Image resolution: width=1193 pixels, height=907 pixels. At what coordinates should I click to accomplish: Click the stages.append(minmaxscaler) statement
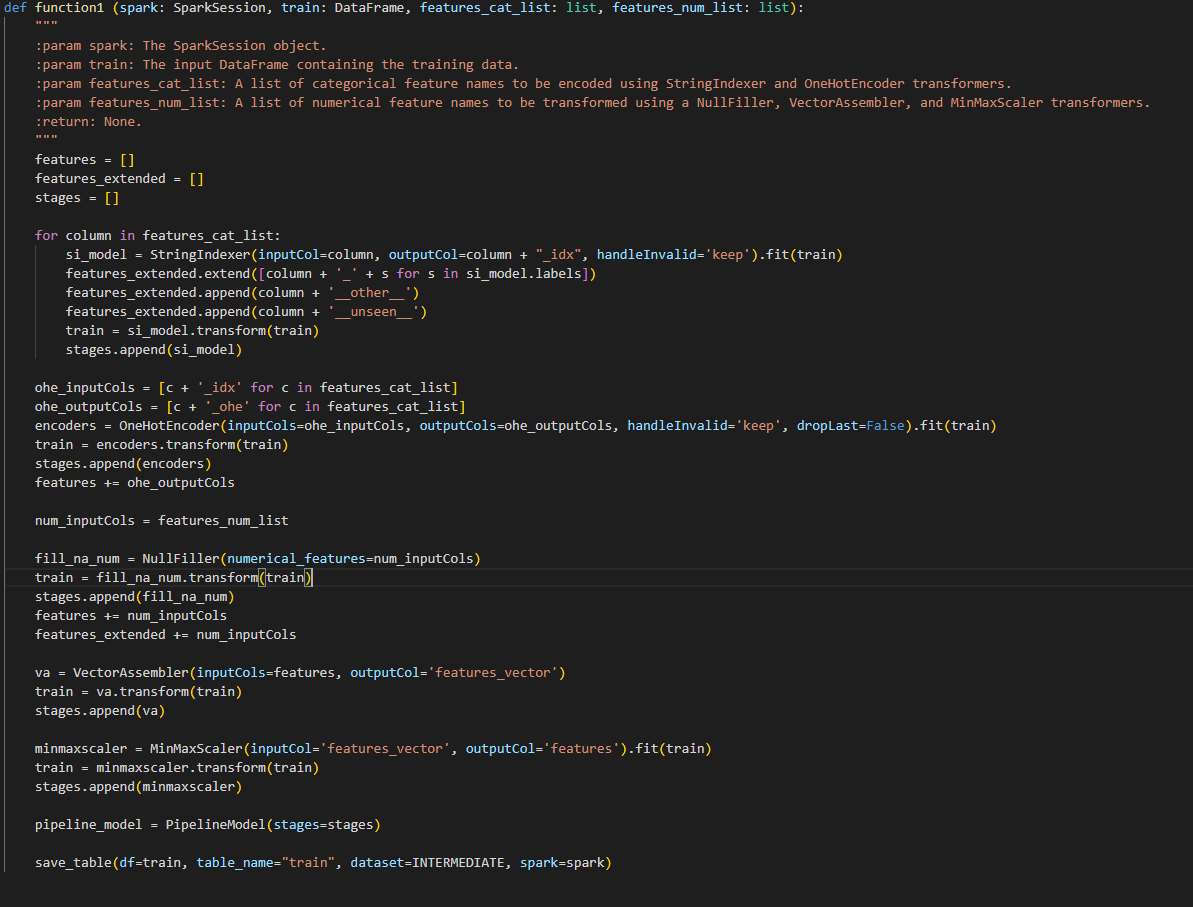pyautogui.click(x=140, y=786)
